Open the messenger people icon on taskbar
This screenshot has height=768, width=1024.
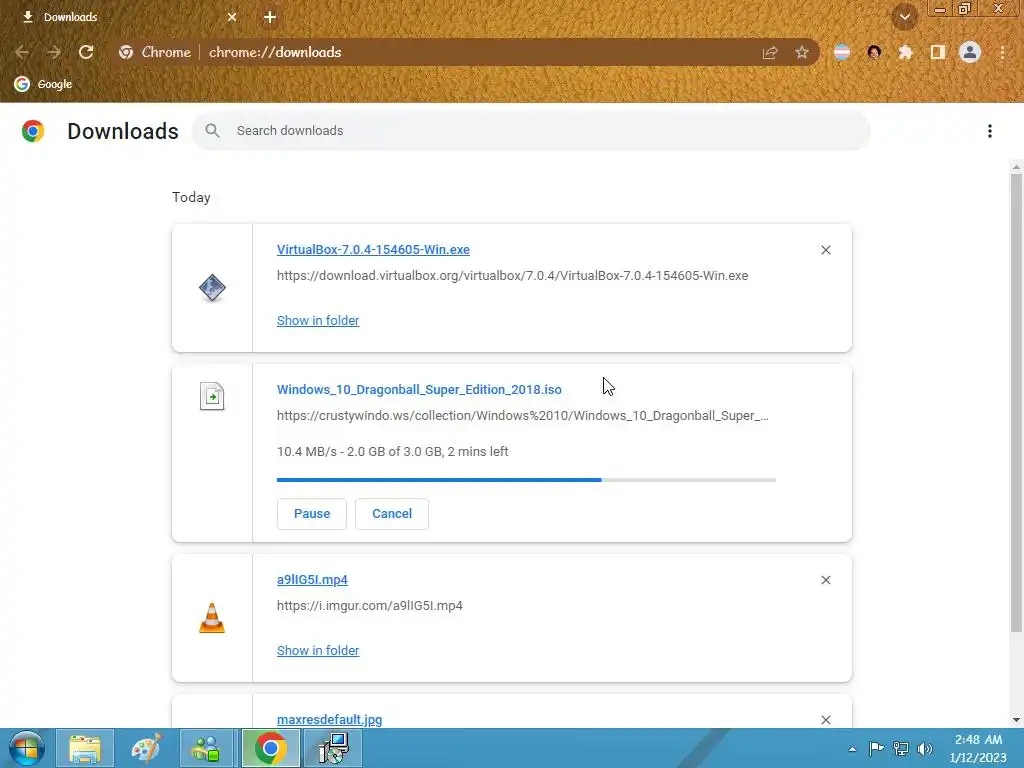point(206,748)
